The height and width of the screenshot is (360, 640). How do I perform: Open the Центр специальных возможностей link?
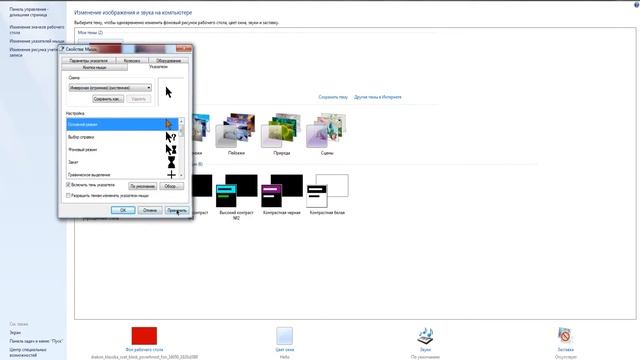click(28, 352)
